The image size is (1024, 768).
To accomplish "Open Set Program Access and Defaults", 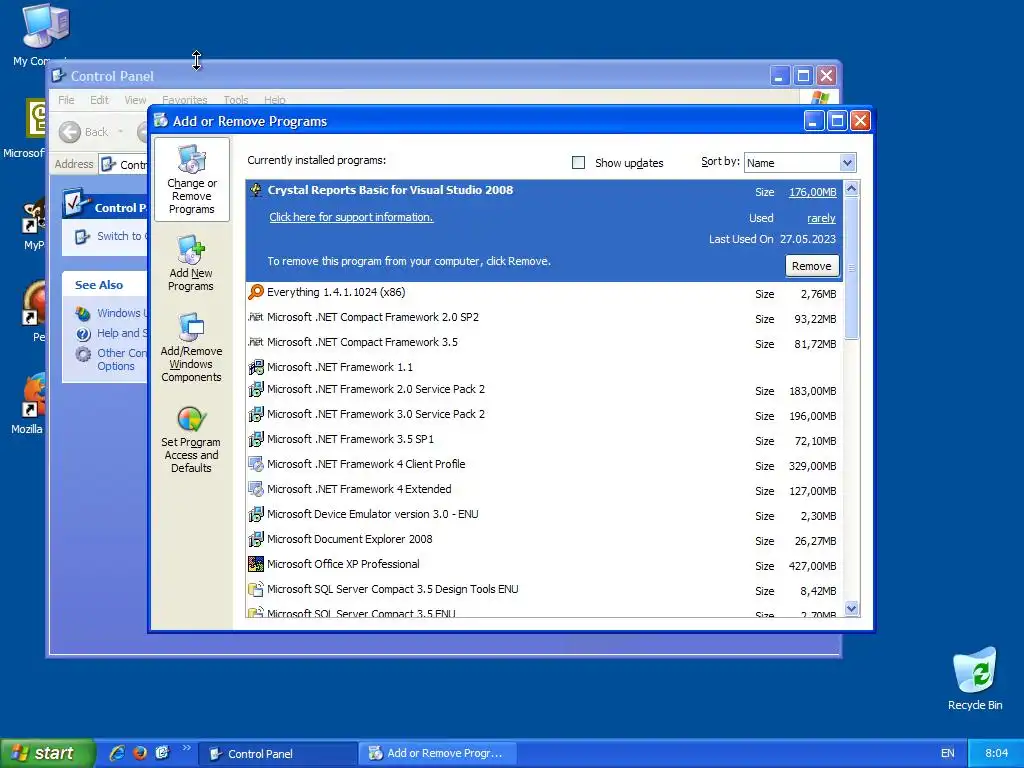I will [x=191, y=440].
